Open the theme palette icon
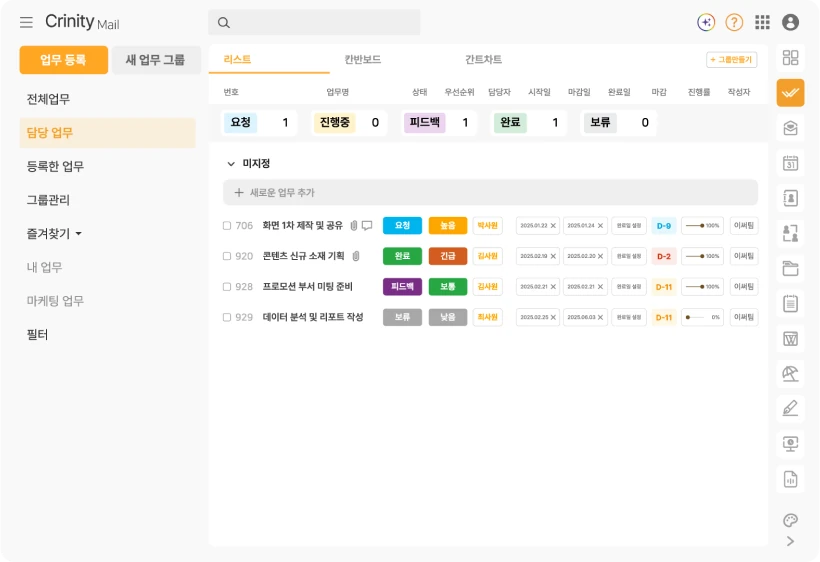820x562 pixels. (x=790, y=520)
